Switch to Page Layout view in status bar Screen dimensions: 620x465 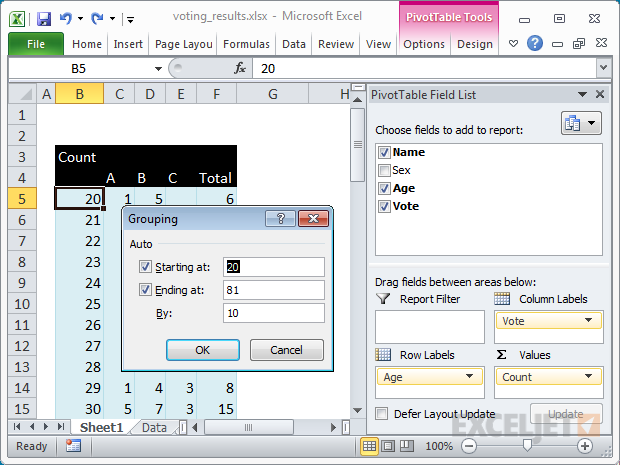coord(389,446)
